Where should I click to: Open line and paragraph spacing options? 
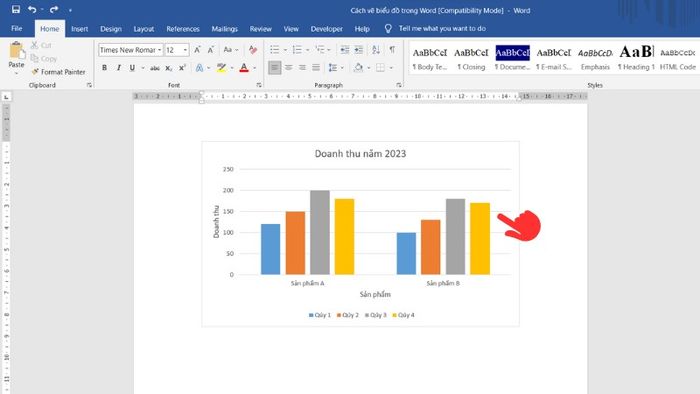pos(333,68)
